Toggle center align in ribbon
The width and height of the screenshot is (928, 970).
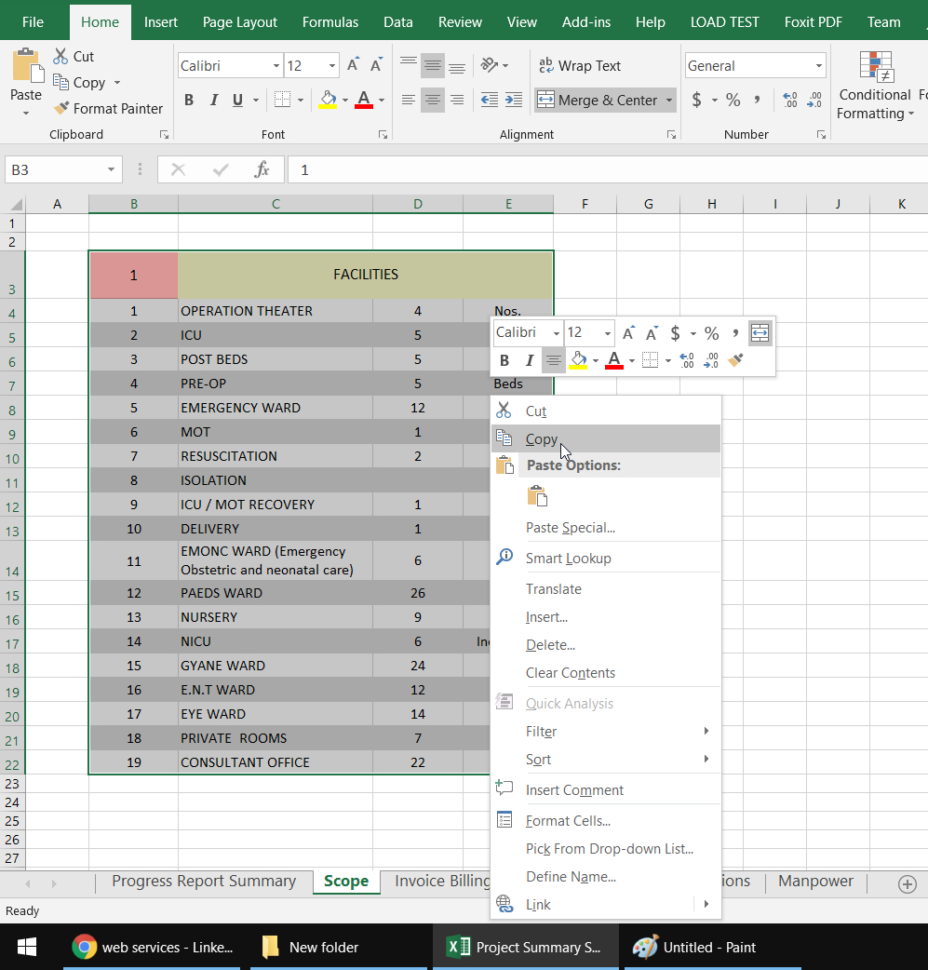432,100
